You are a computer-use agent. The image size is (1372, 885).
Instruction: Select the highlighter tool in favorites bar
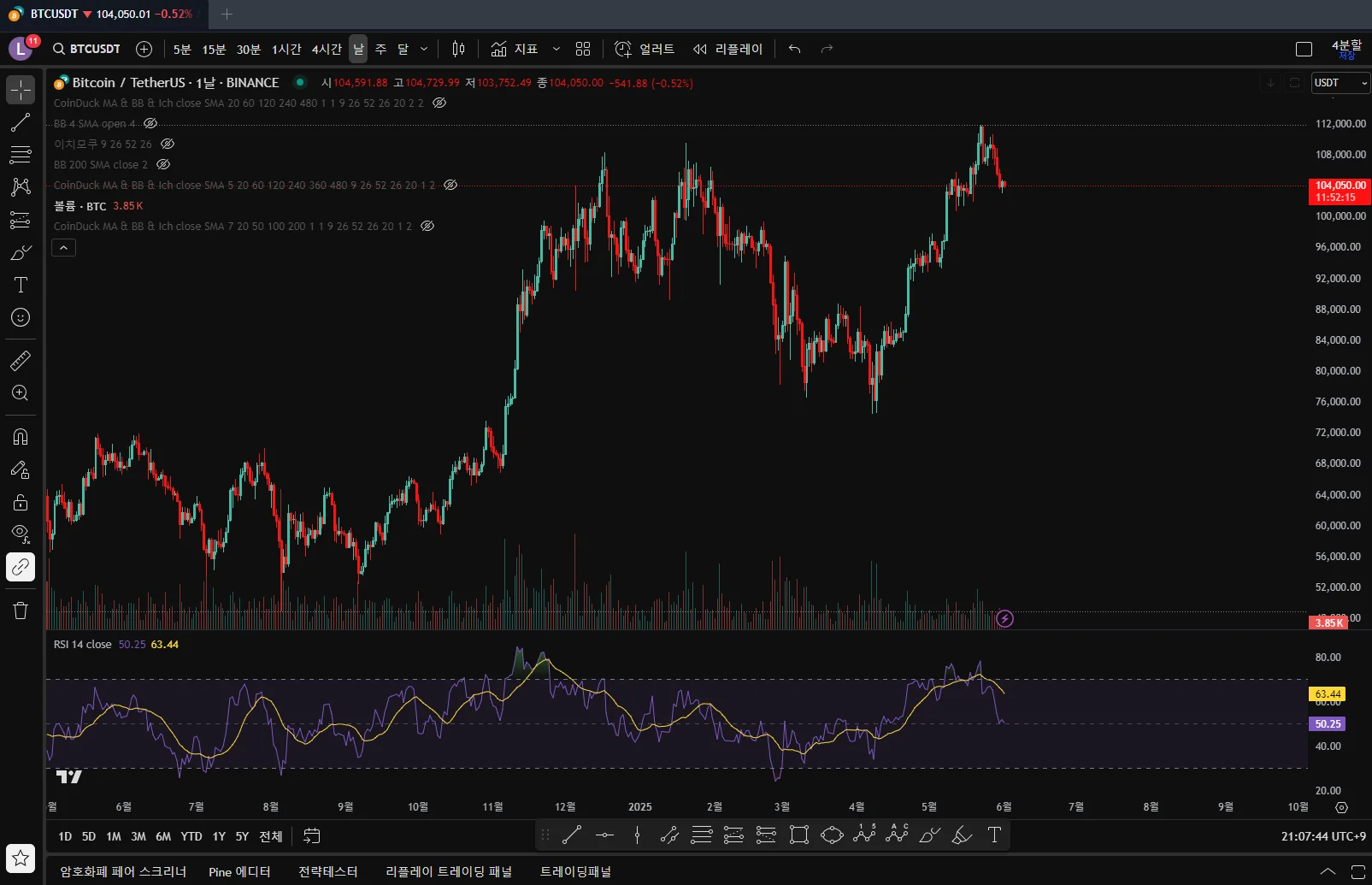click(x=962, y=835)
